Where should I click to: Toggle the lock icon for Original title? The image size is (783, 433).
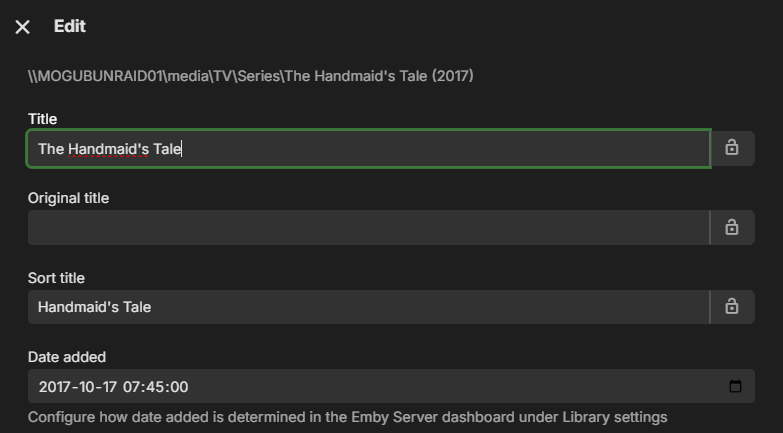[732, 228]
